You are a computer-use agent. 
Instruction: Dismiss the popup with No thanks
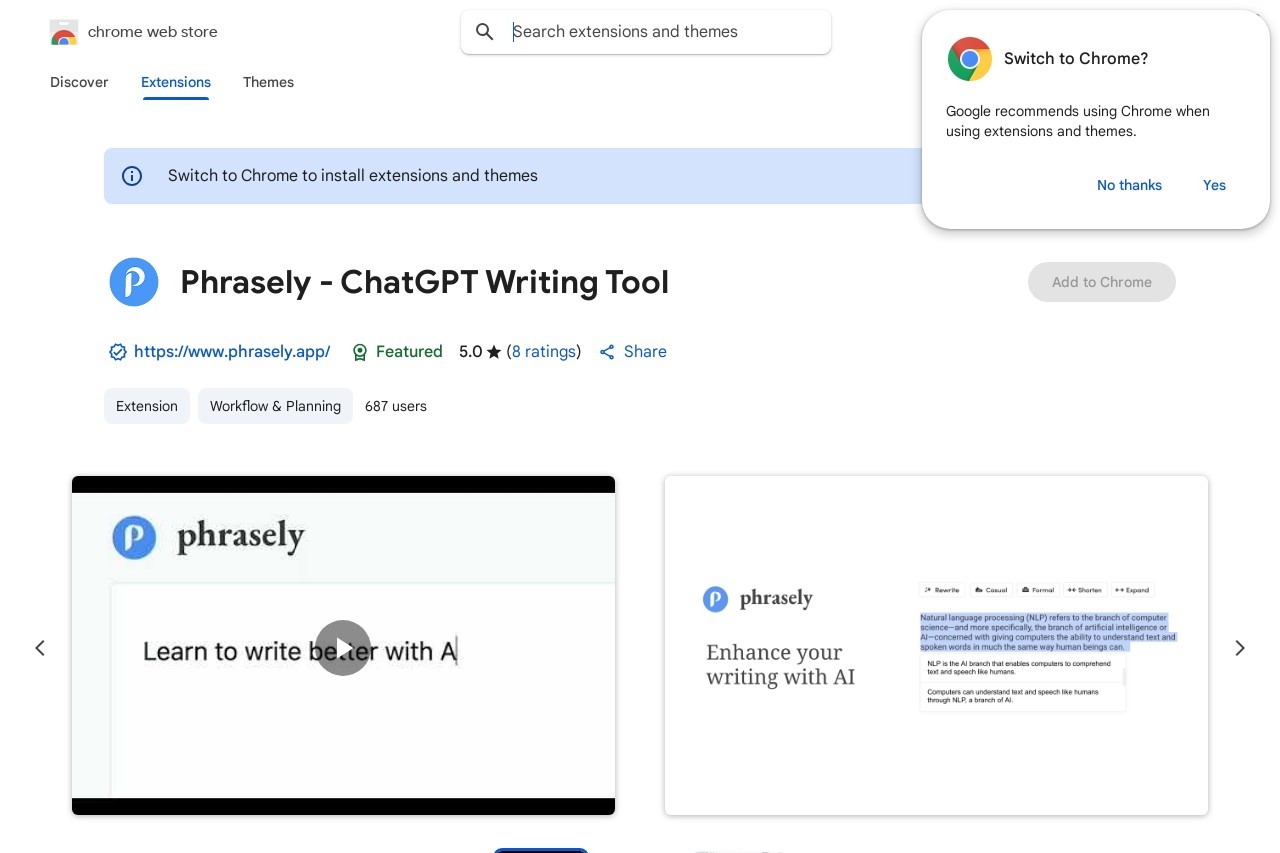(1129, 185)
